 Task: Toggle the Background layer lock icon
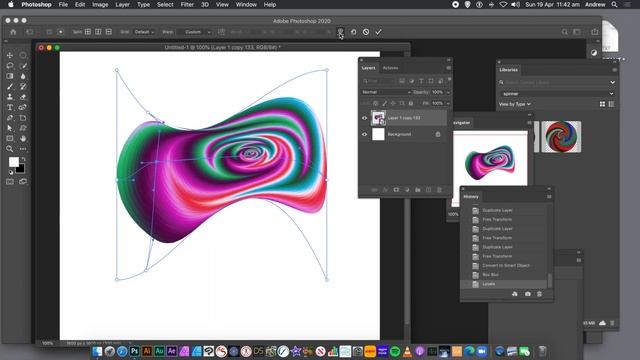point(438,134)
